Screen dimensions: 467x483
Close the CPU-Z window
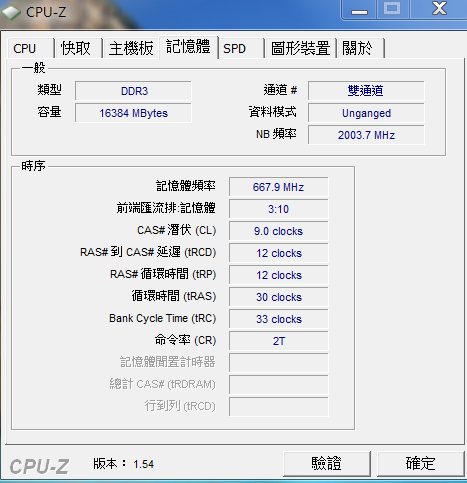click(x=439, y=9)
